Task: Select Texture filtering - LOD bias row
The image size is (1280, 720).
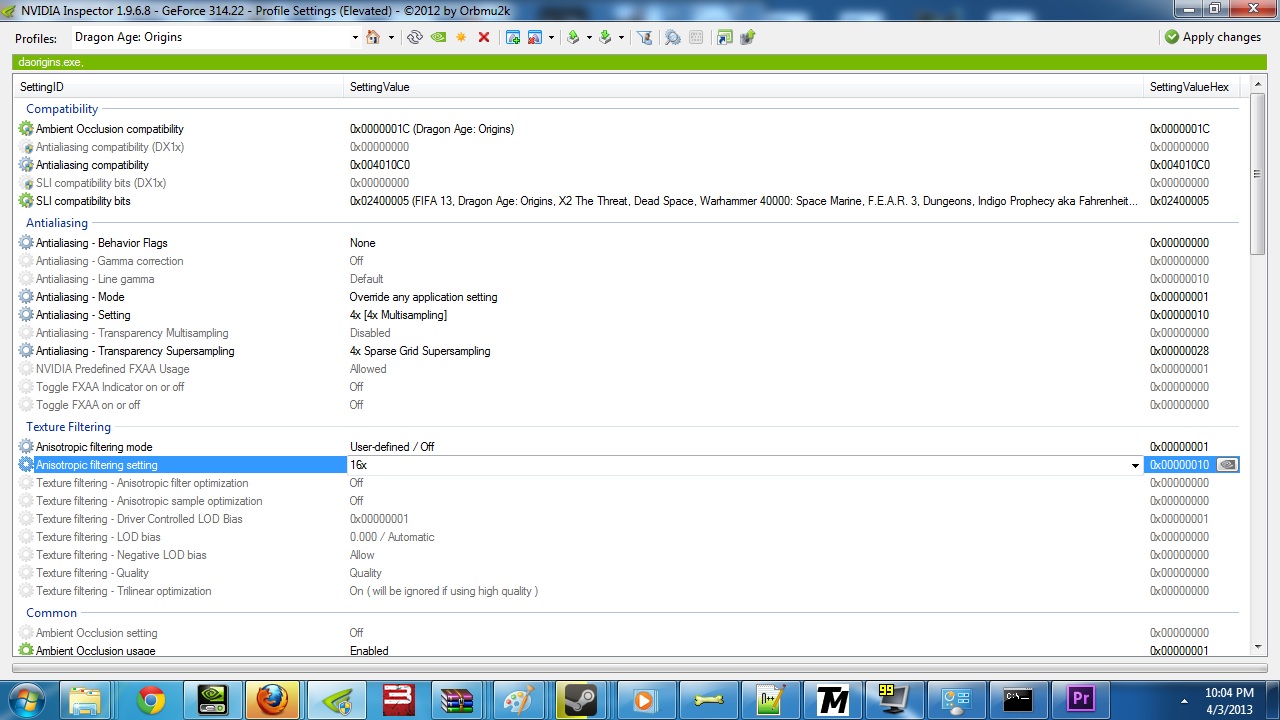Action: click(628, 537)
